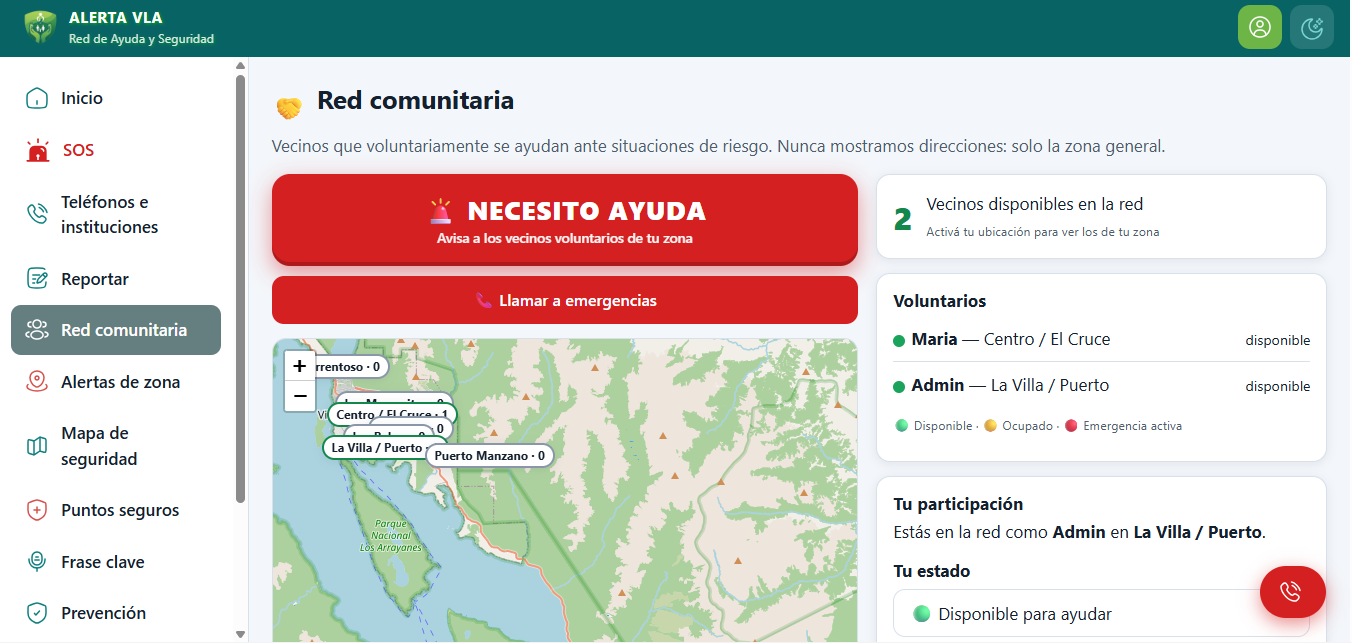Image resolution: width=1352 pixels, height=643 pixels.
Task: Open Mapa de seguridad page
Action: coord(116,446)
